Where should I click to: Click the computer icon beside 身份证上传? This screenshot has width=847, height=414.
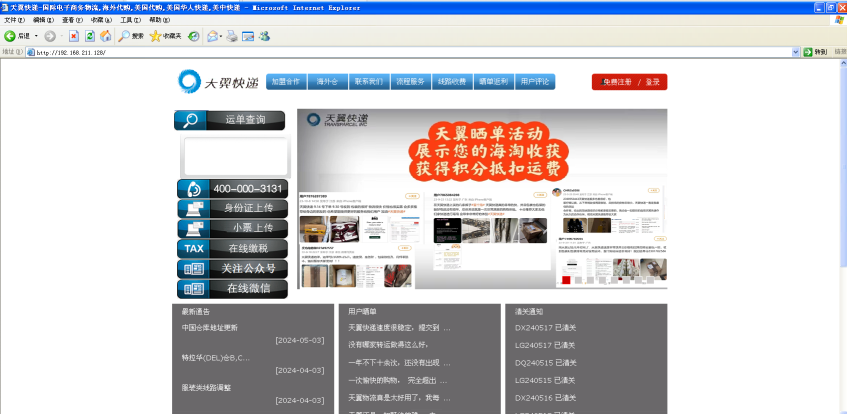coord(193,209)
